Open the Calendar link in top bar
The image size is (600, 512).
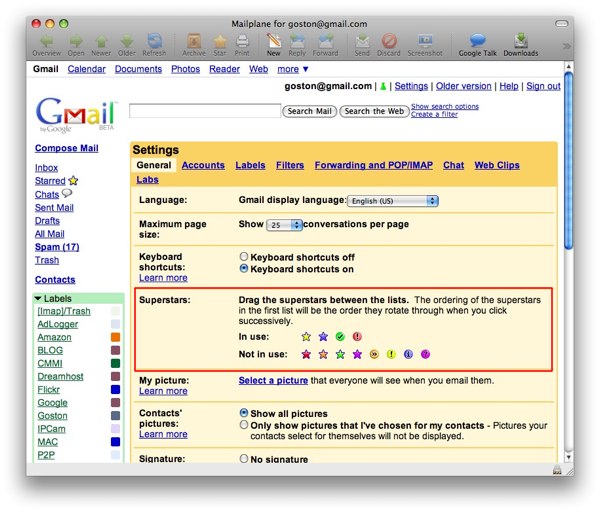click(x=86, y=69)
